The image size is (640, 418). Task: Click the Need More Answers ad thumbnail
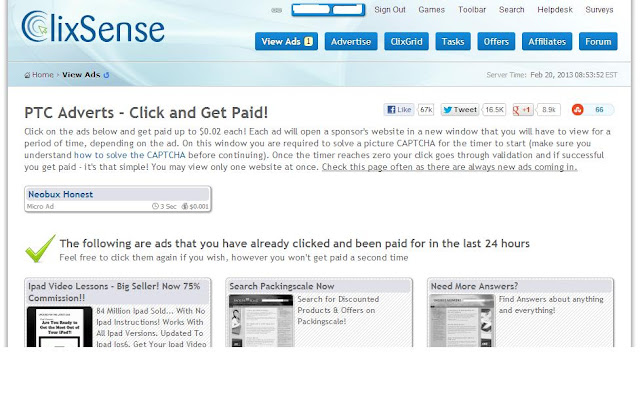462,321
